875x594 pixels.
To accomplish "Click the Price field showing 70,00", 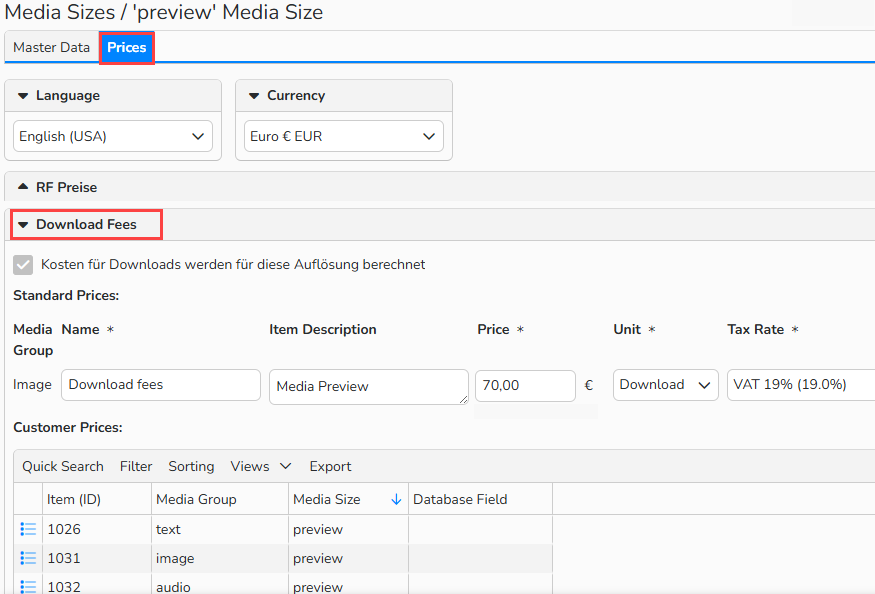I will [x=525, y=385].
